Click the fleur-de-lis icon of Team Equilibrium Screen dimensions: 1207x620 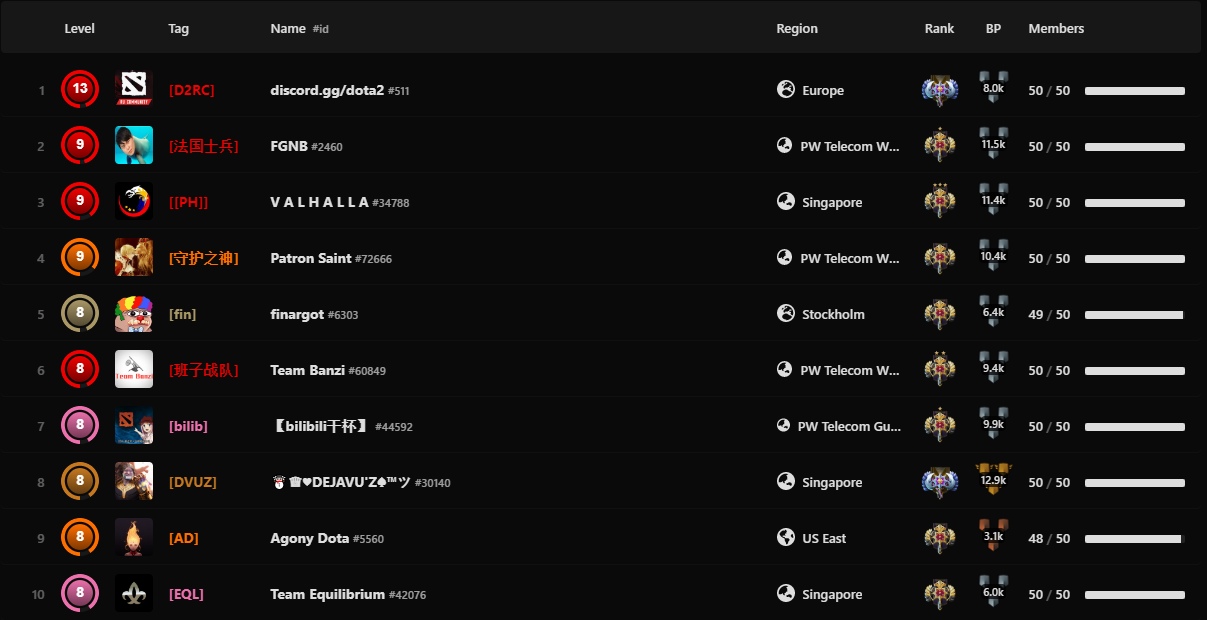[x=134, y=593]
